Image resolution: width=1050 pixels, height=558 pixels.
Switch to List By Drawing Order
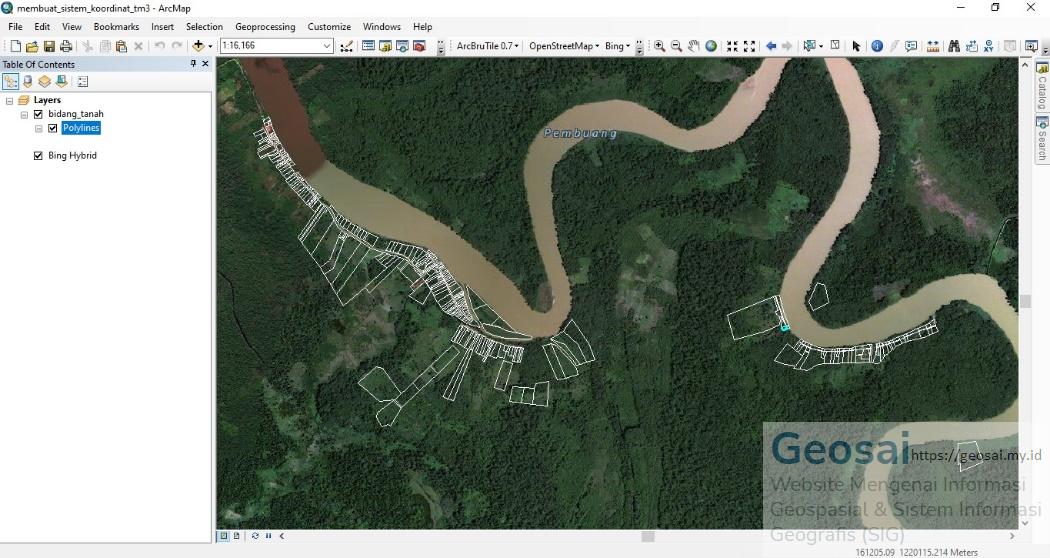11,82
